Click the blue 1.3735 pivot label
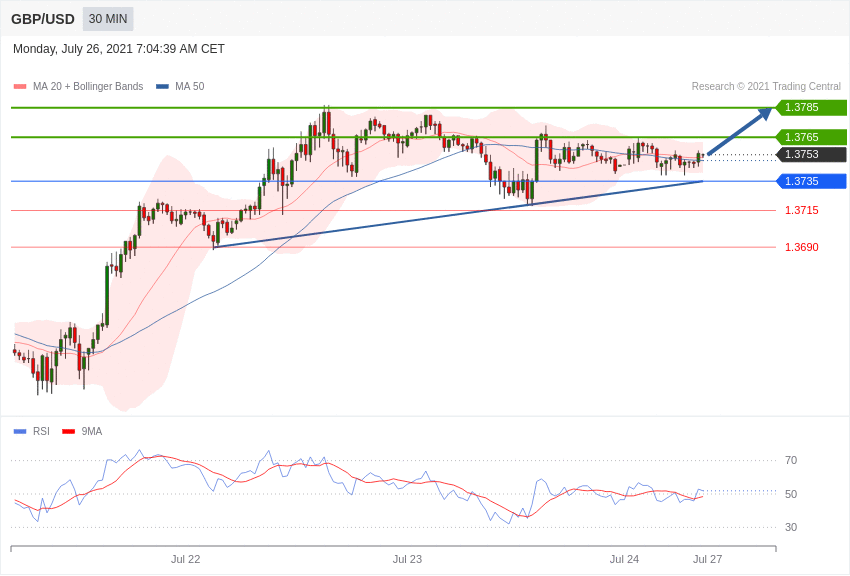This screenshot has height=576, width=850. click(x=811, y=181)
